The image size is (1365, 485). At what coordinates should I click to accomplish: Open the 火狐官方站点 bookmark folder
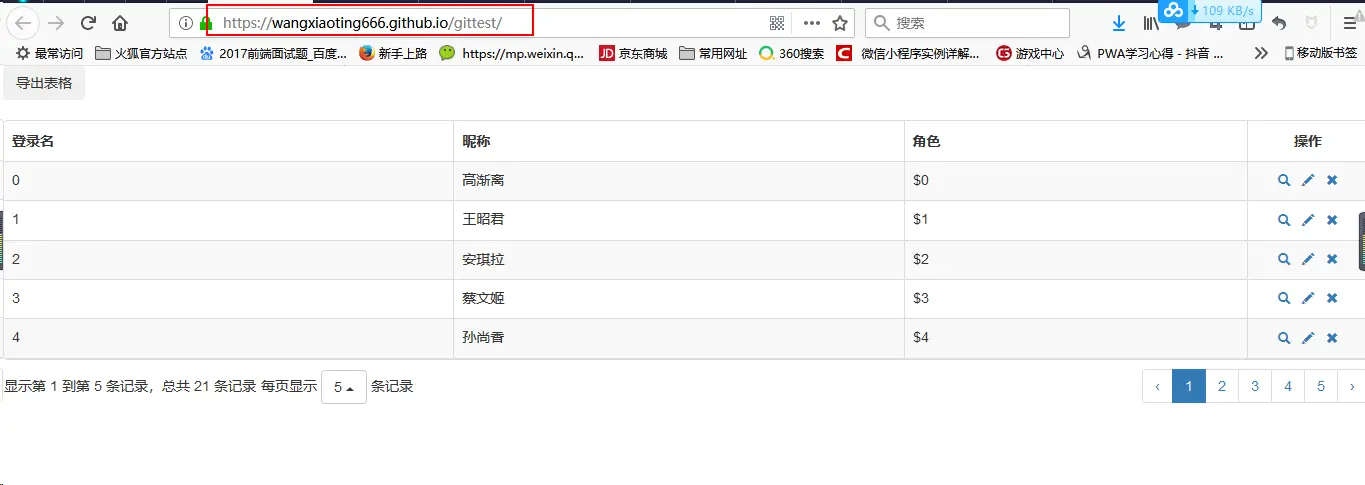point(141,54)
